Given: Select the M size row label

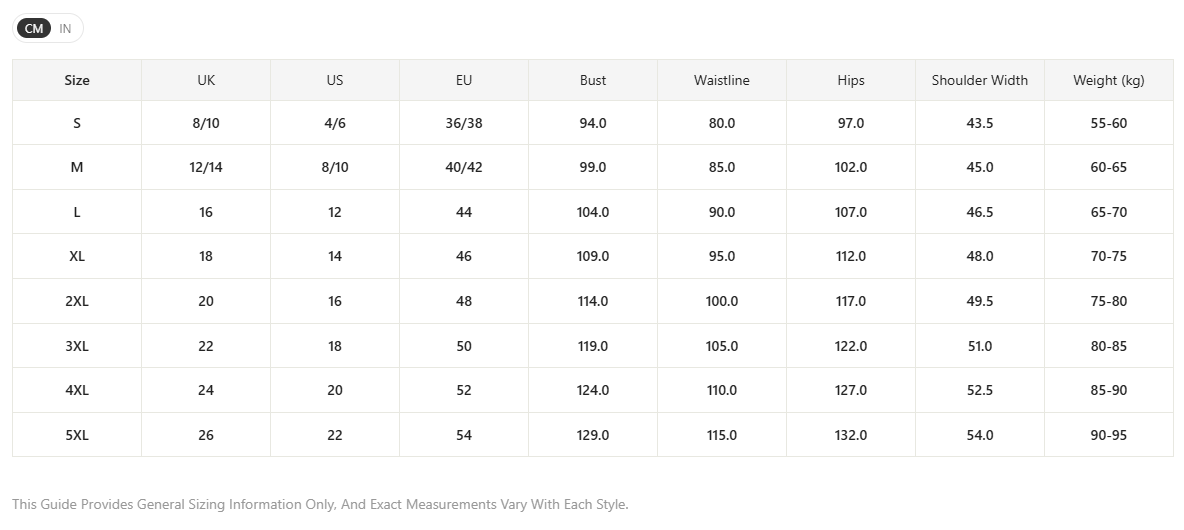Looking at the screenshot, I should pos(77,167).
